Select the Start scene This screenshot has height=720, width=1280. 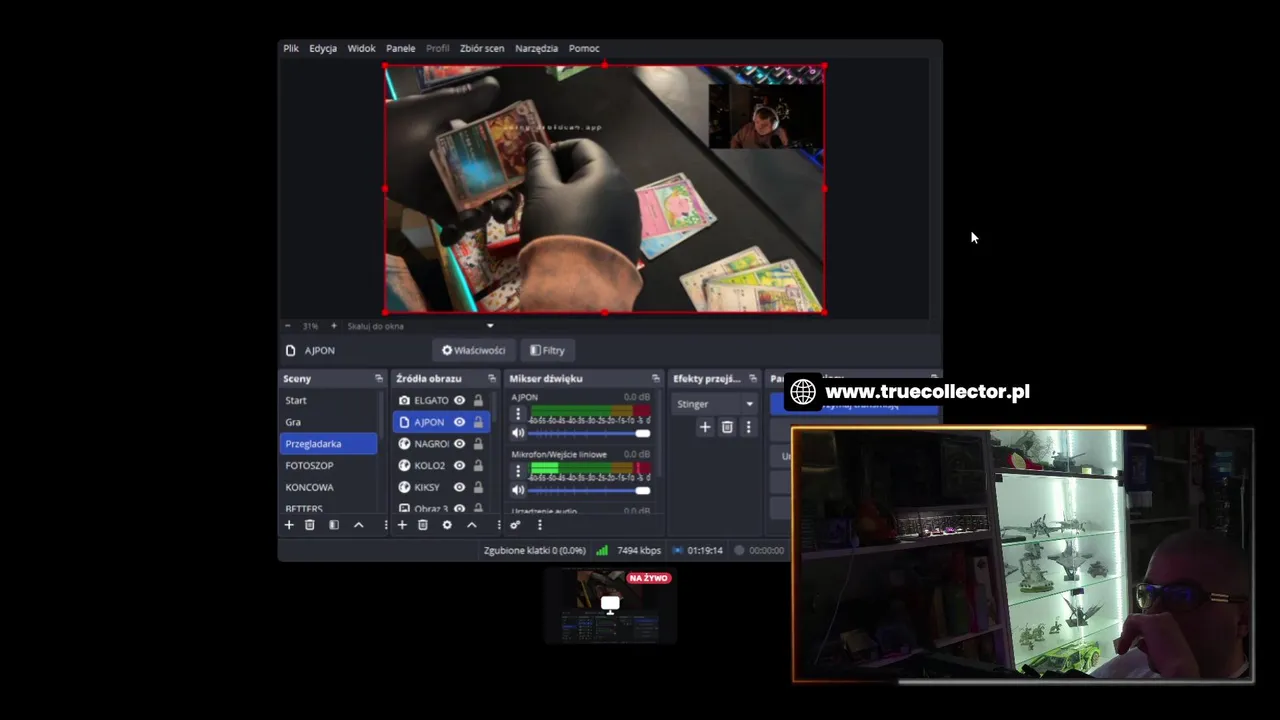click(329, 400)
